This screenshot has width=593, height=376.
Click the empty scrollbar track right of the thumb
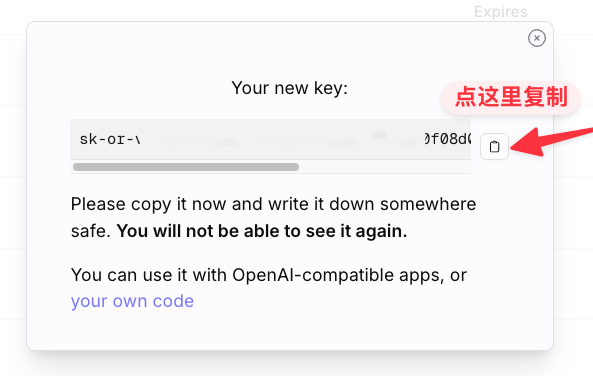coord(385,167)
